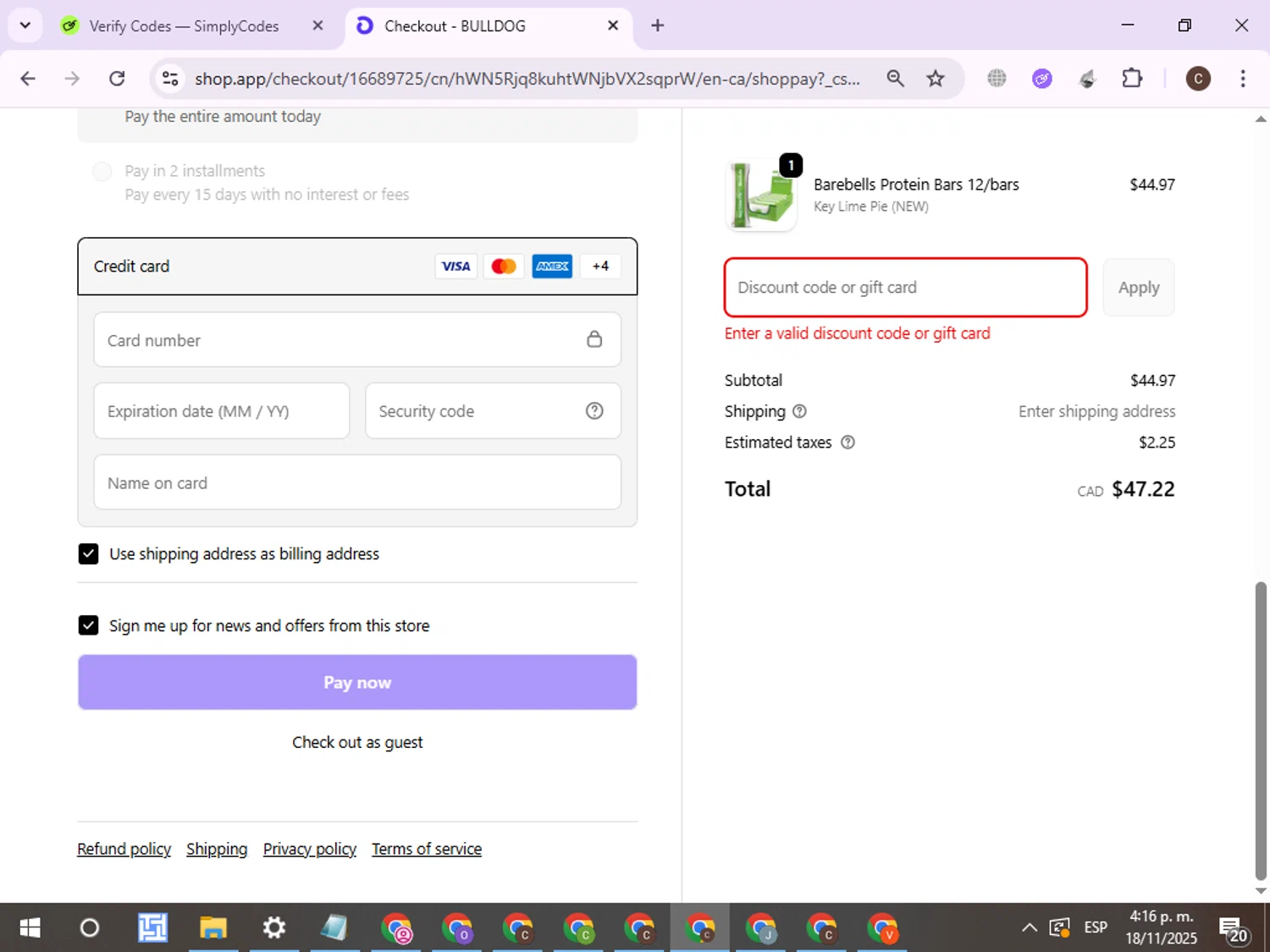Click the Amex card logo
The image size is (1270, 952).
[x=552, y=267]
